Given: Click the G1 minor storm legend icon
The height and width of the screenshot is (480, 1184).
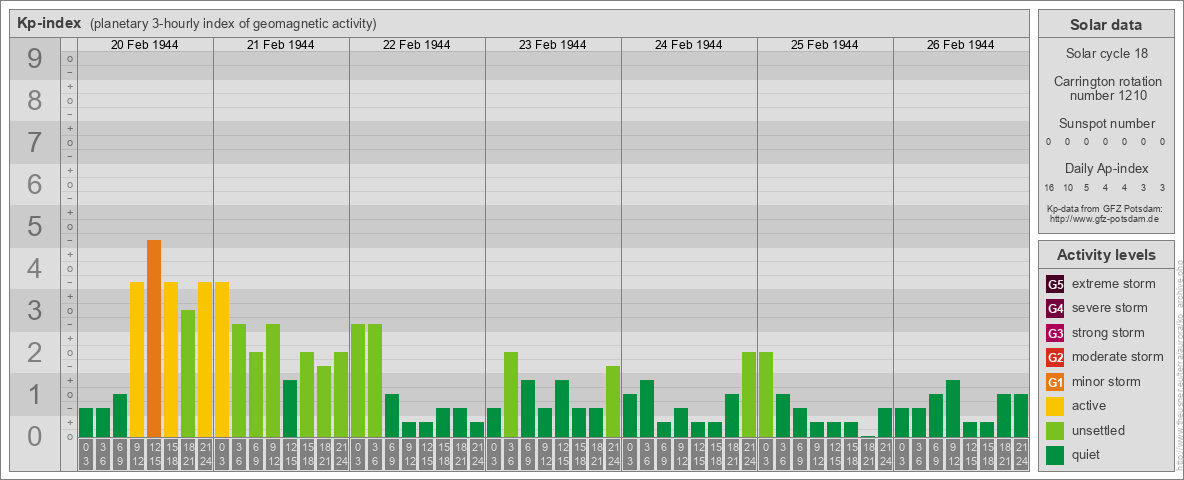Looking at the screenshot, I should pos(1055,382).
